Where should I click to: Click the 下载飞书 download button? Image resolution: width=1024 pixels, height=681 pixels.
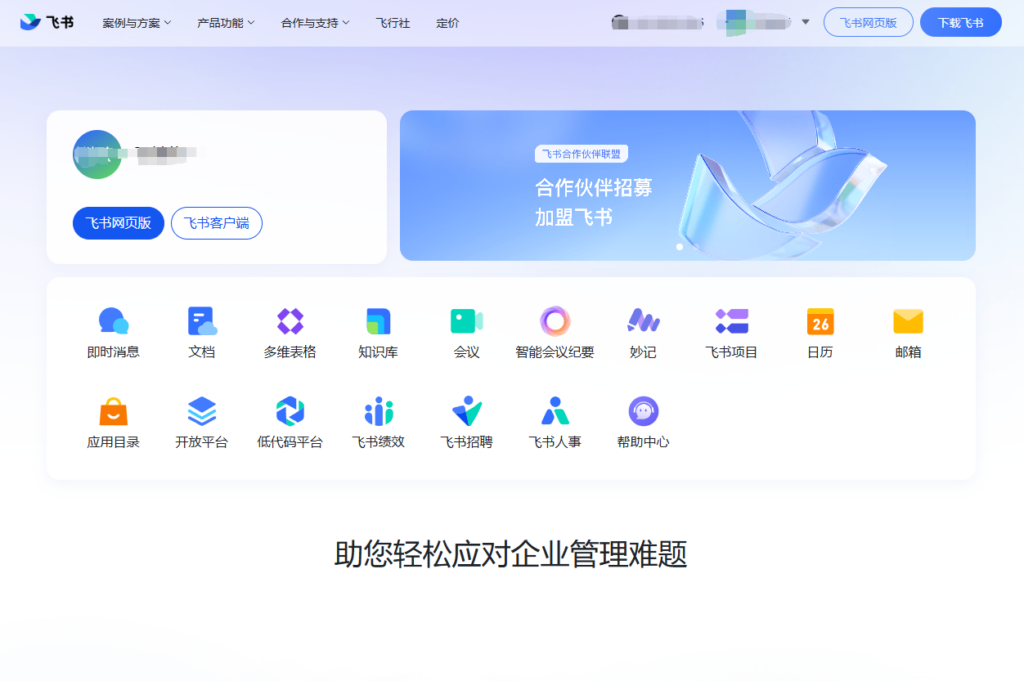tap(960, 21)
